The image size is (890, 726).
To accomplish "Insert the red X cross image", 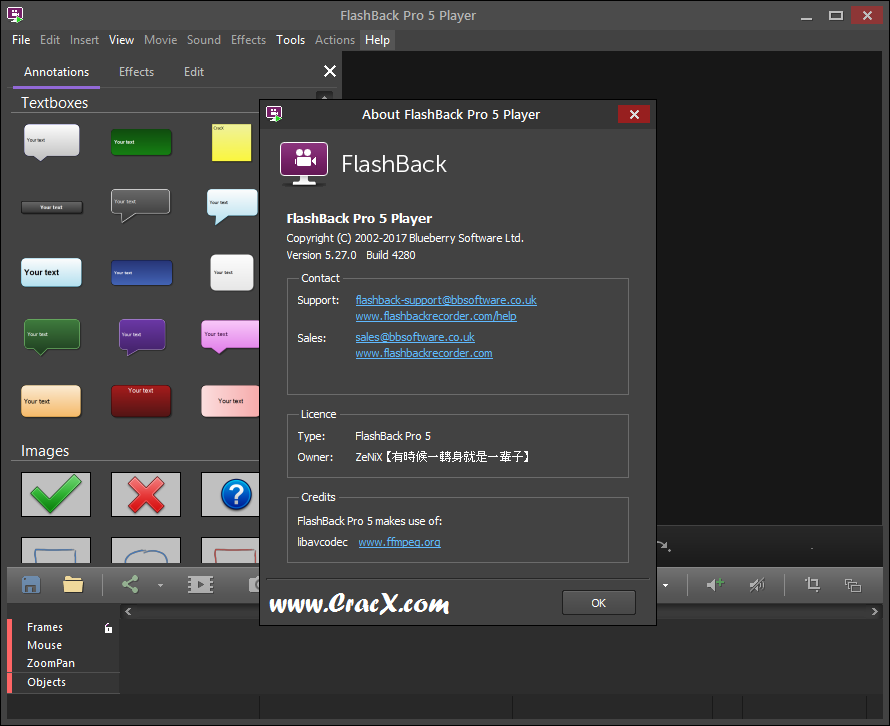I will coord(146,494).
